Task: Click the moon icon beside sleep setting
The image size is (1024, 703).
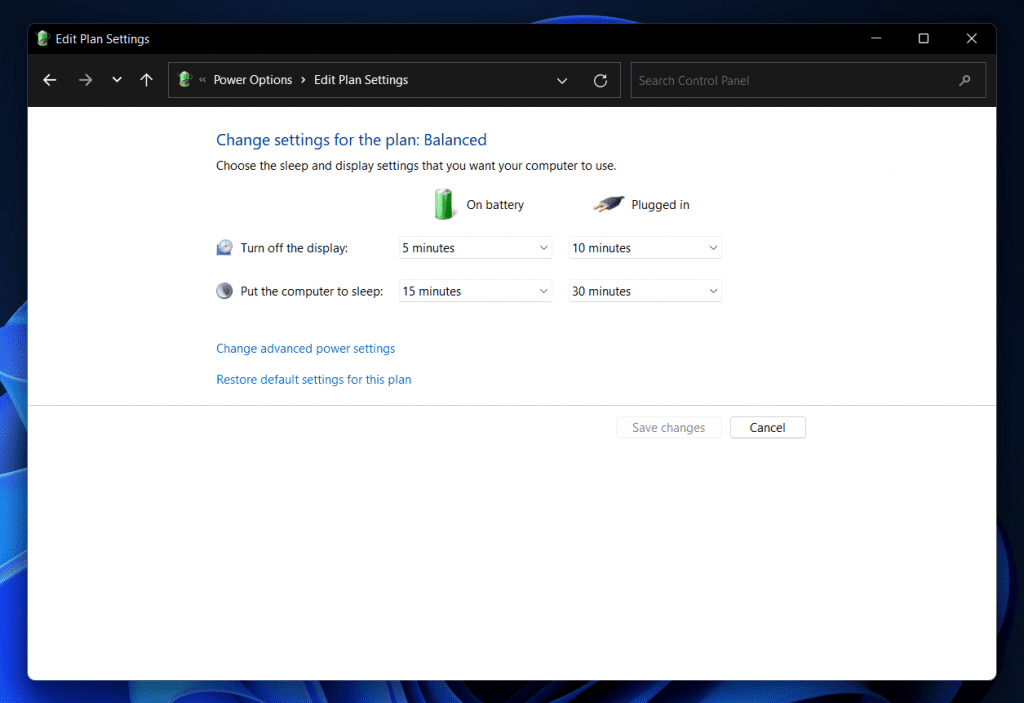Action: click(224, 289)
